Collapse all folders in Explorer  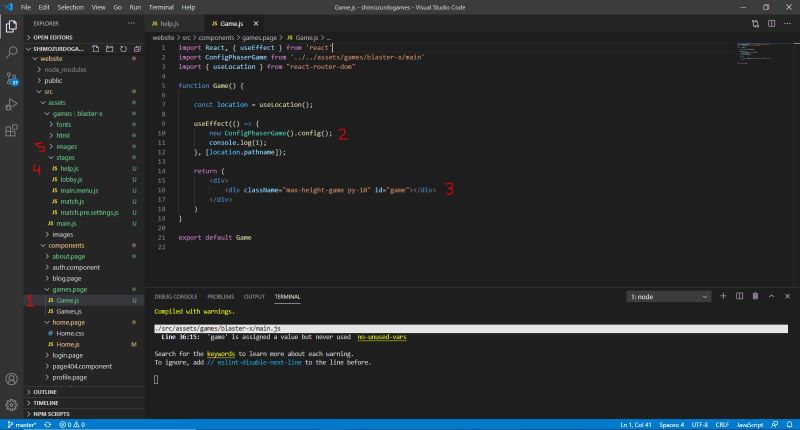pyautogui.click(x=137, y=49)
